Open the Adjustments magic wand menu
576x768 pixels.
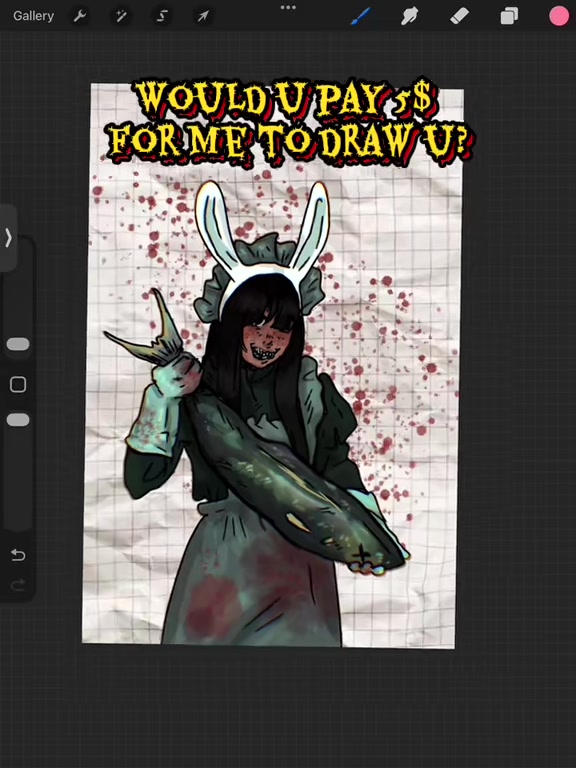click(x=121, y=16)
